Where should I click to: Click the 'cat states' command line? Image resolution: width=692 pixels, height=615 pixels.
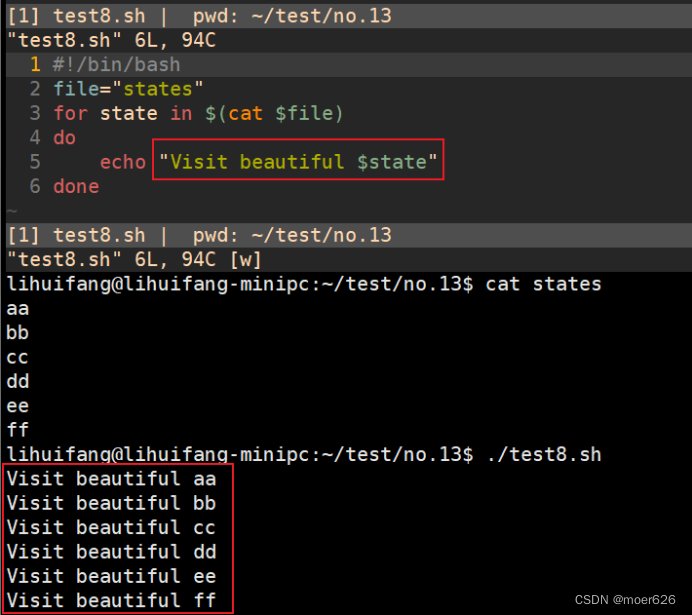[304, 284]
